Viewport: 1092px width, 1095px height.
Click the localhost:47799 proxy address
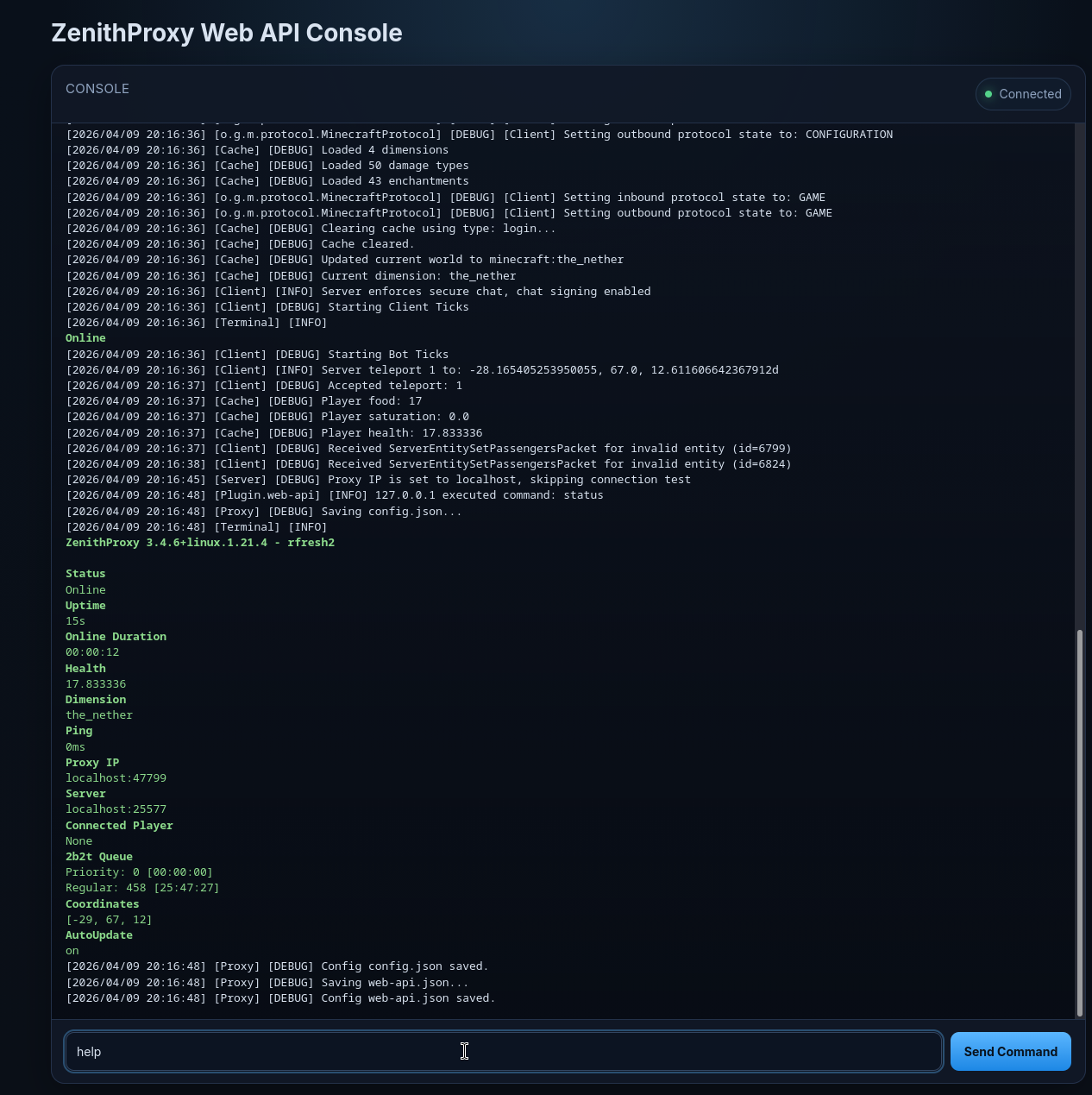coord(116,778)
